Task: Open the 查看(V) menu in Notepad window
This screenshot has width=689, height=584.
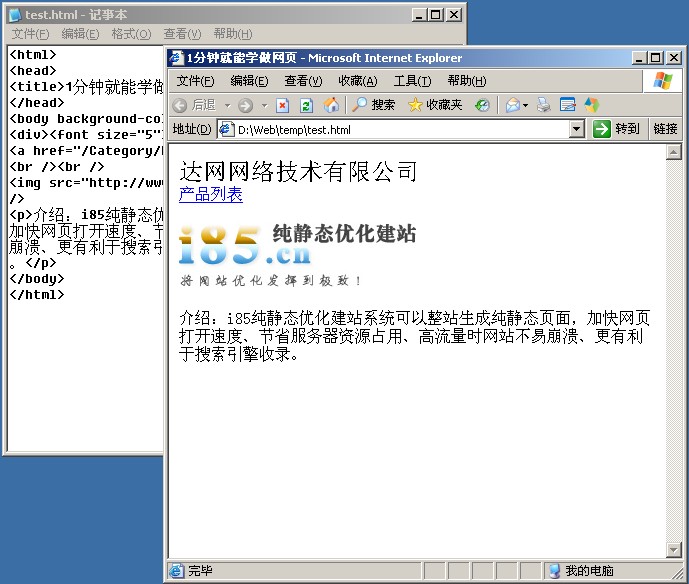Action: pyautogui.click(x=182, y=34)
